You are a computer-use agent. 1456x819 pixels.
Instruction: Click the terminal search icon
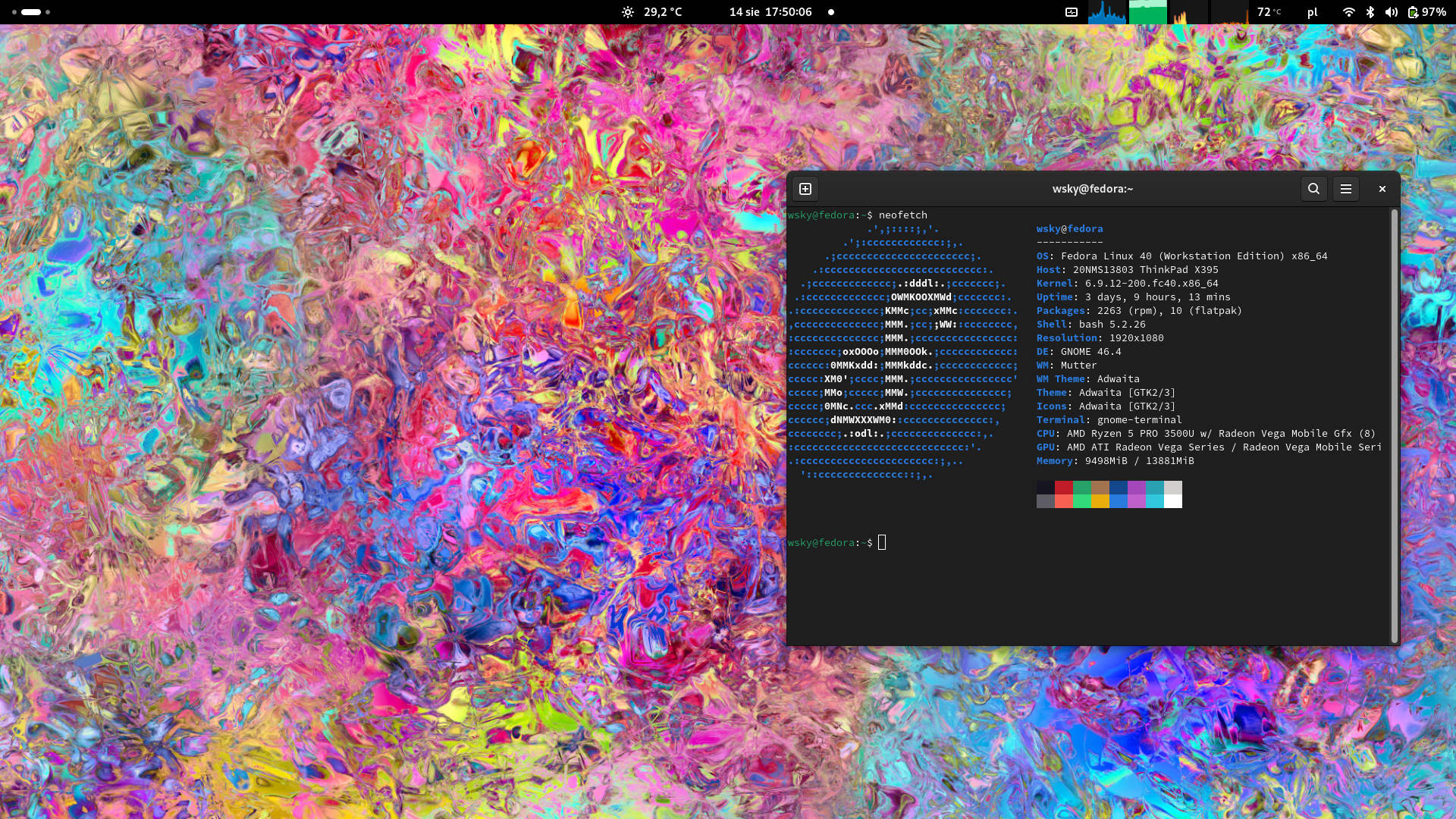pyautogui.click(x=1313, y=189)
